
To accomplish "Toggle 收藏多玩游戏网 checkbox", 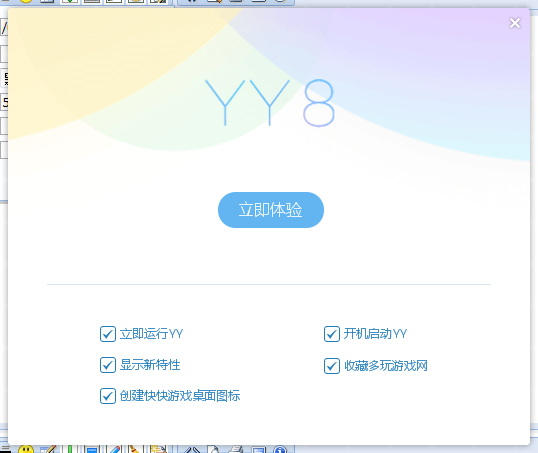I will point(332,366).
